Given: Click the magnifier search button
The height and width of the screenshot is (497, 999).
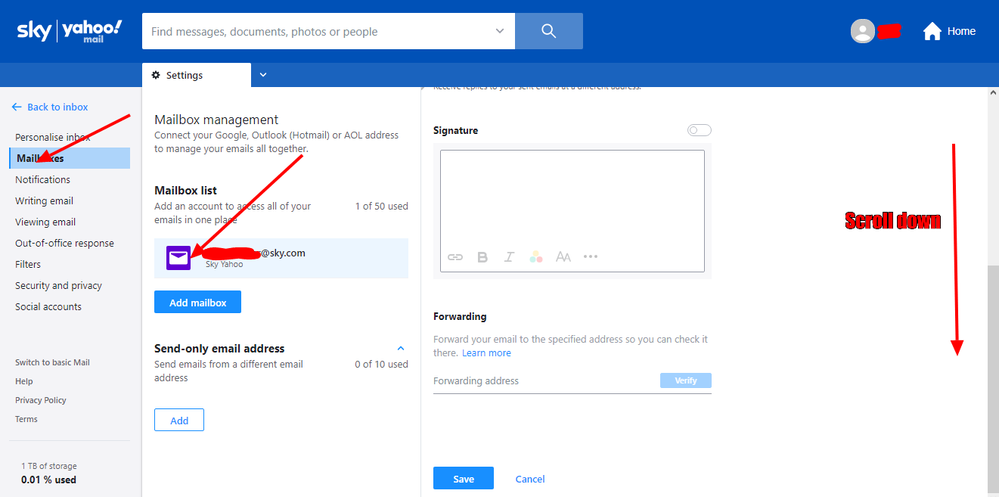Looking at the screenshot, I should point(548,31).
